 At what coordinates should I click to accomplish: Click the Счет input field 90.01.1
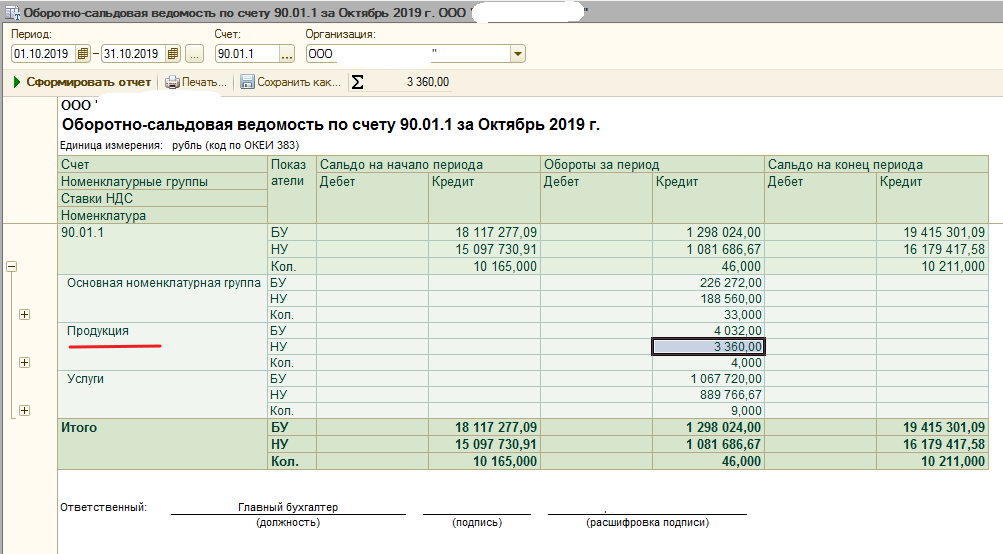pos(245,54)
